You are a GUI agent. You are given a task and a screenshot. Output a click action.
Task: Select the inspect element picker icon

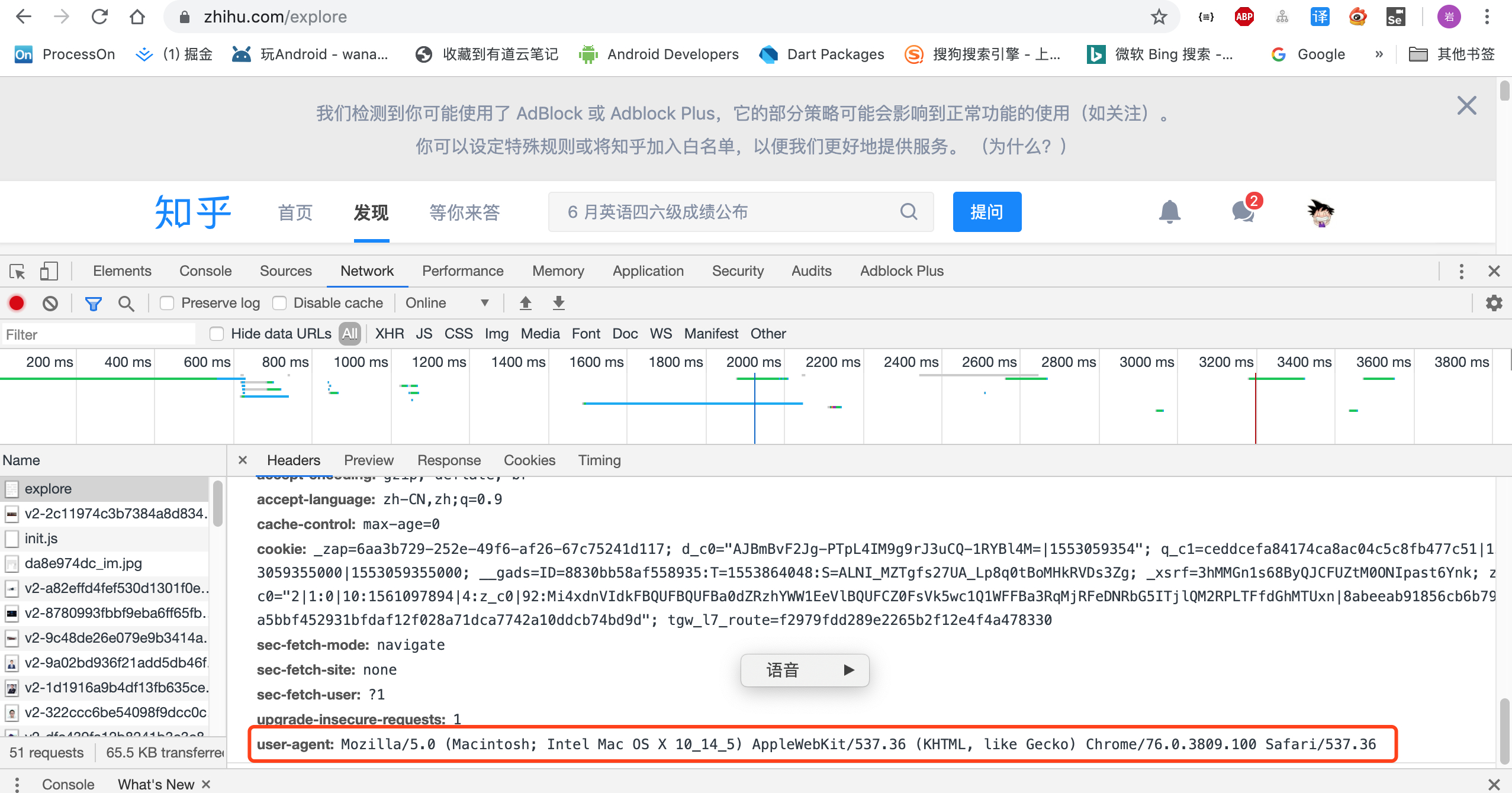17,271
